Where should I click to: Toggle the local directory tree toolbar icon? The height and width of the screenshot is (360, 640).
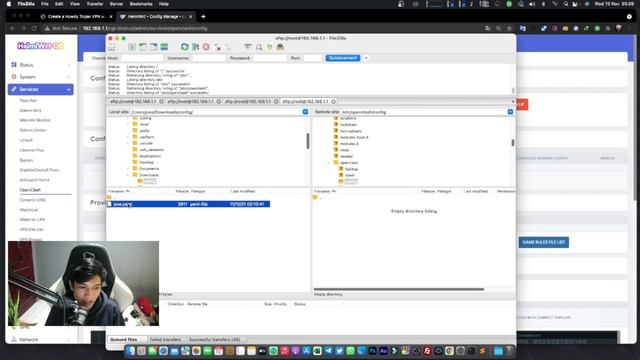(142, 47)
